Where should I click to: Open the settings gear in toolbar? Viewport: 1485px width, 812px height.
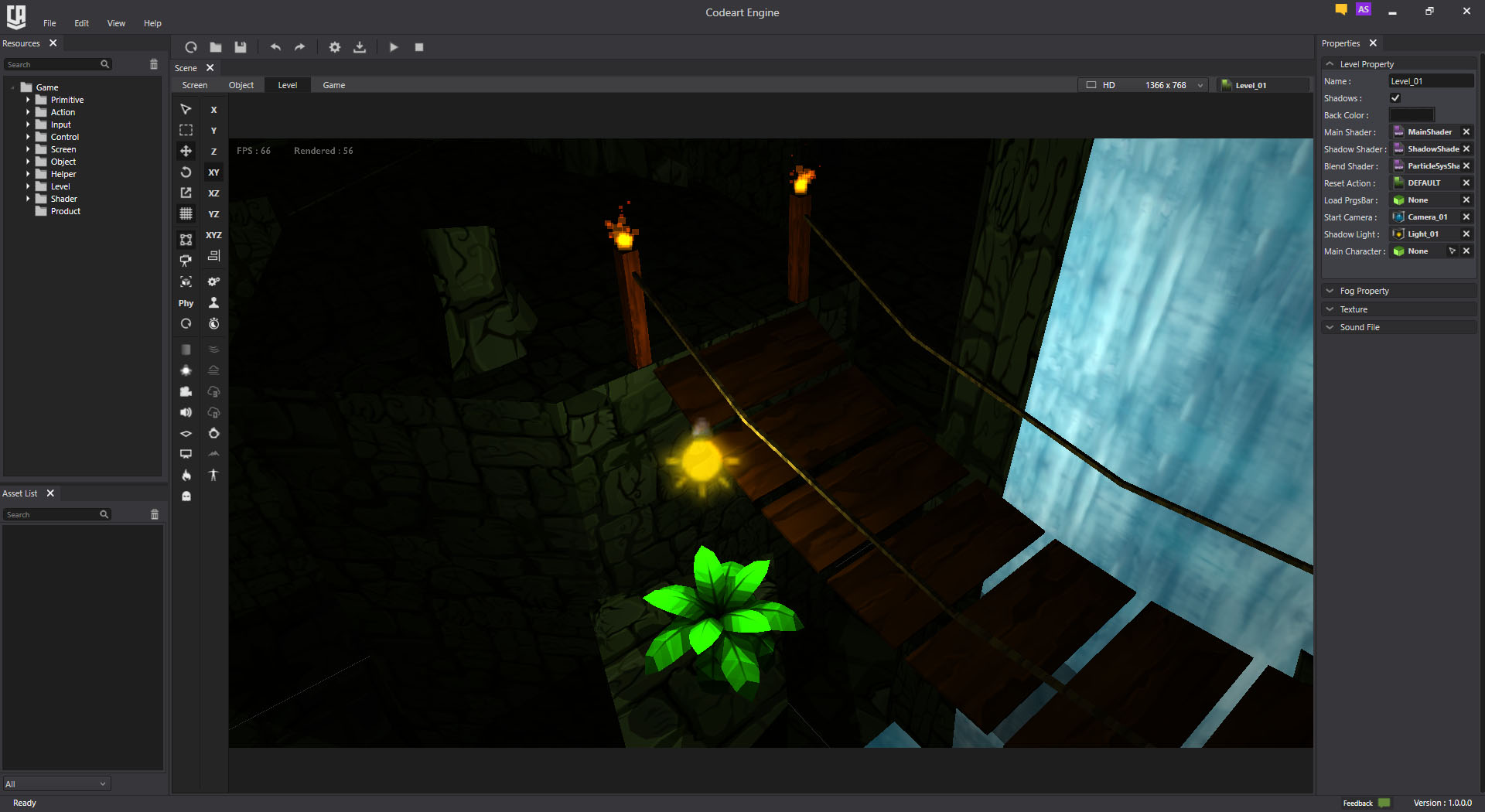click(x=334, y=47)
